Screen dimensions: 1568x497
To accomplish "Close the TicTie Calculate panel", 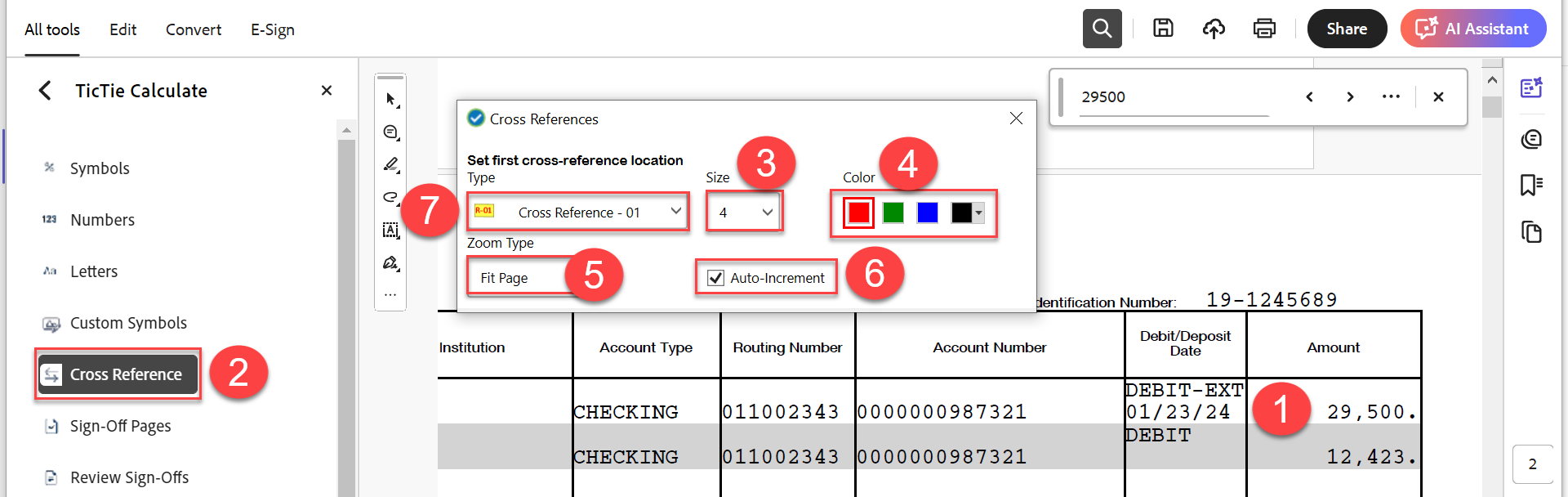I will point(327,91).
